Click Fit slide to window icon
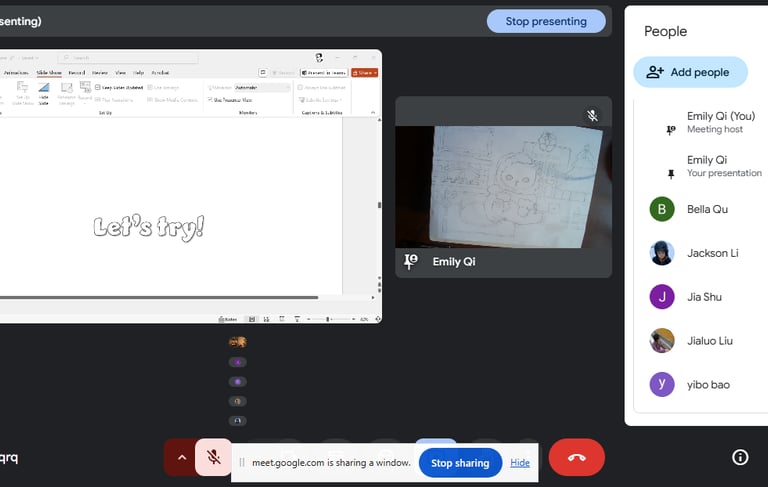 tap(378, 319)
